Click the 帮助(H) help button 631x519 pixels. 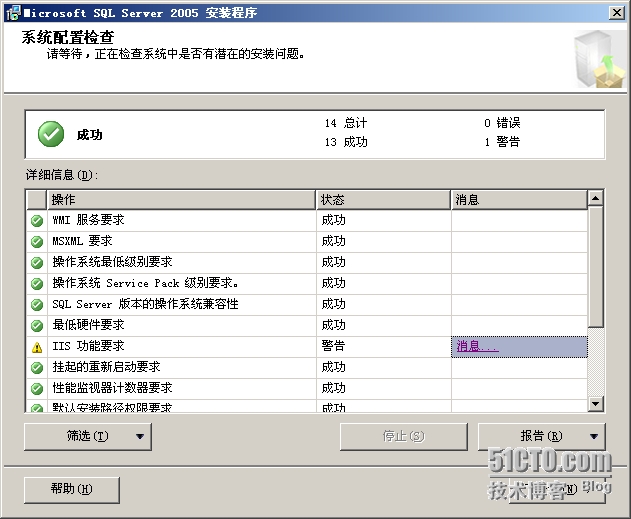click(72, 490)
